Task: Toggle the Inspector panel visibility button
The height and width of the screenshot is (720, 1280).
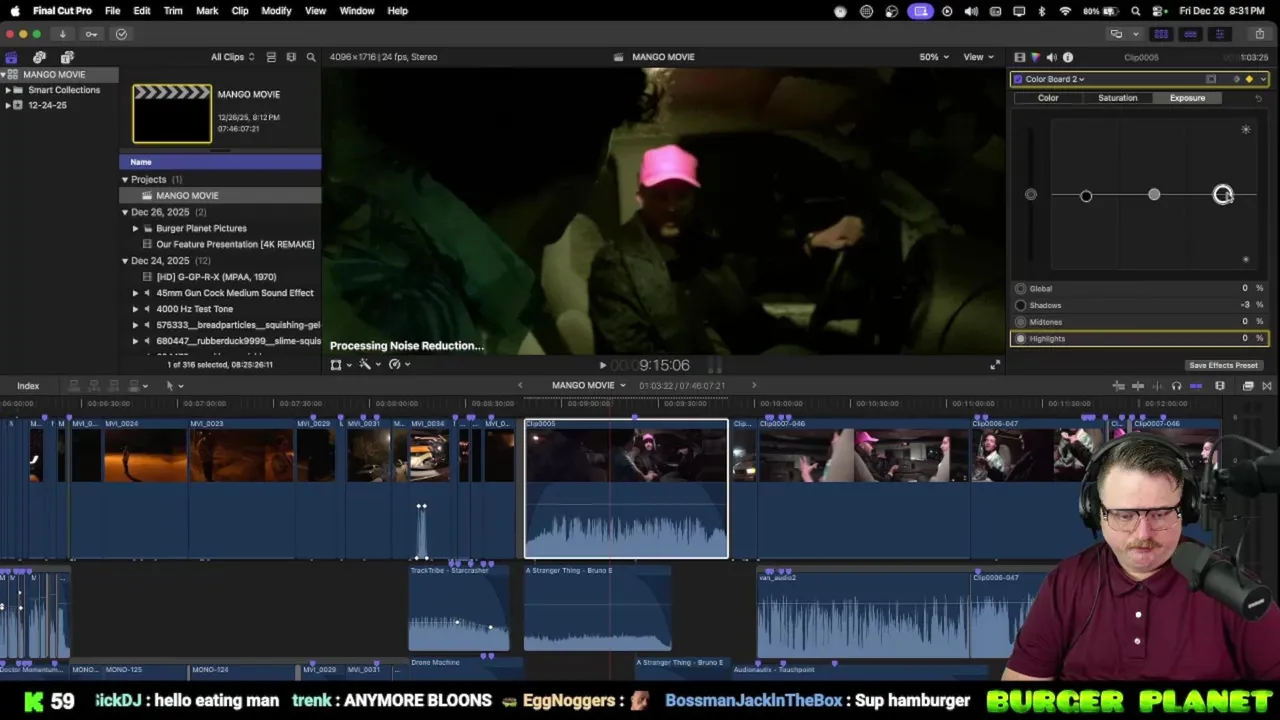Action: tap(1219, 34)
